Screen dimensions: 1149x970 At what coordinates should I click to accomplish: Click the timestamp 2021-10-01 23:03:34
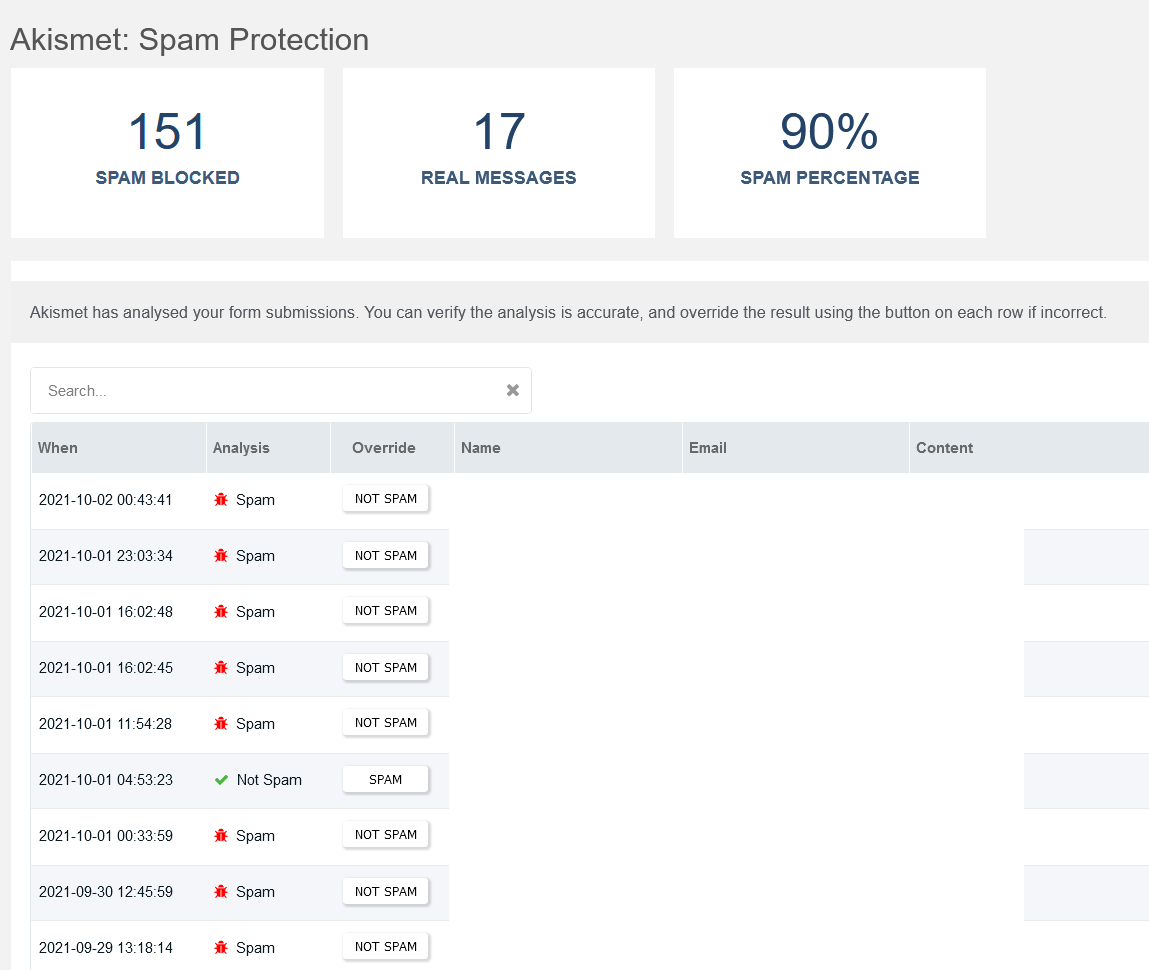tap(106, 556)
